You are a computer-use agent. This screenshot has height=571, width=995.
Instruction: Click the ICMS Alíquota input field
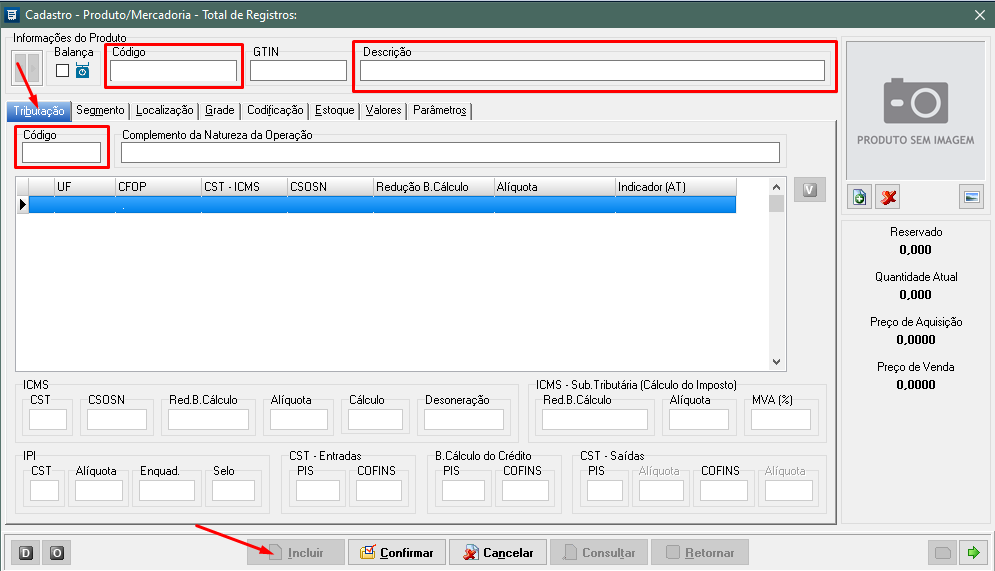(299, 419)
